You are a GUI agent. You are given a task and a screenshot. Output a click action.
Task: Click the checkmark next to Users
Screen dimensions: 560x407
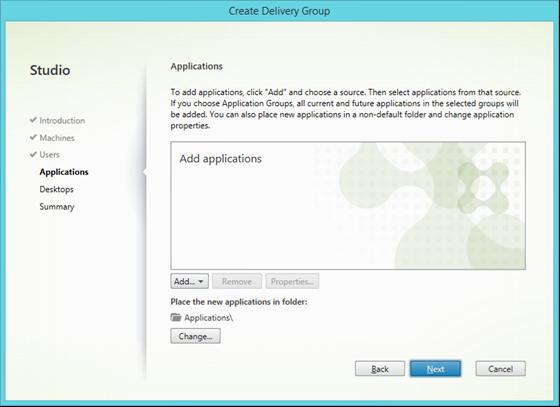coord(33,154)
